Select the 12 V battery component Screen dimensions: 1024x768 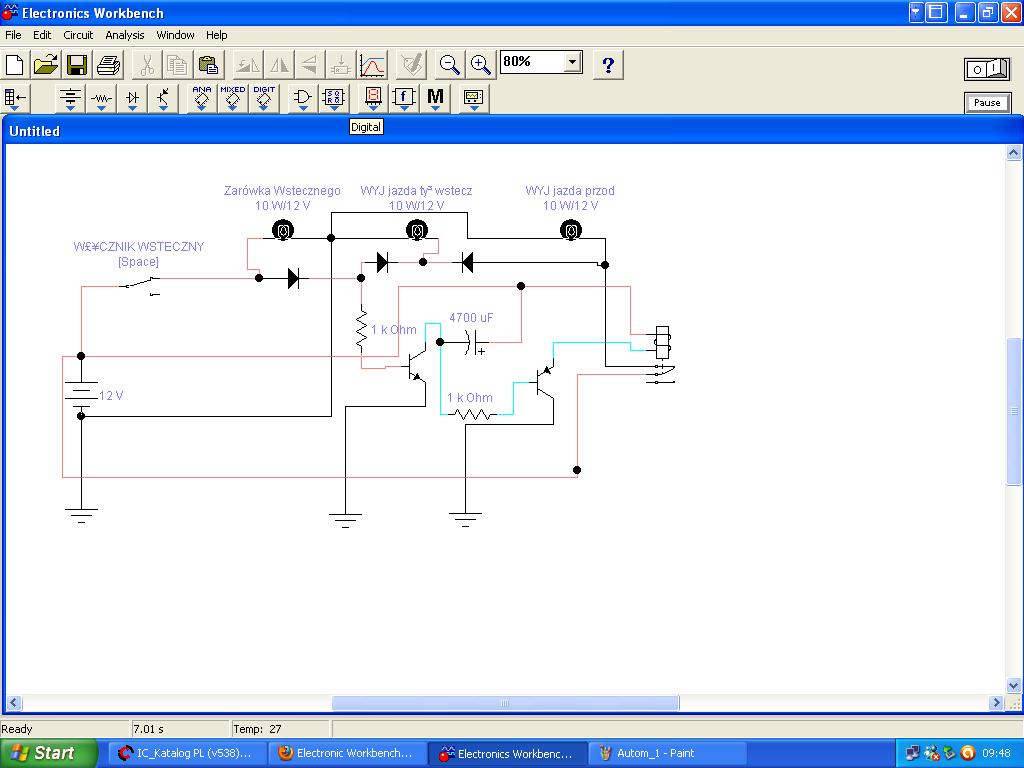click(81, 394)
